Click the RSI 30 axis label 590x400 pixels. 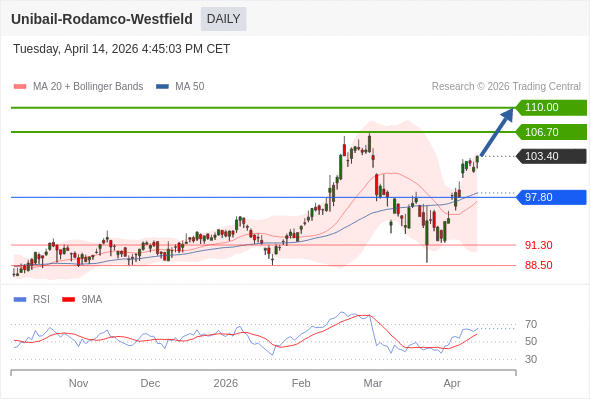531,359
